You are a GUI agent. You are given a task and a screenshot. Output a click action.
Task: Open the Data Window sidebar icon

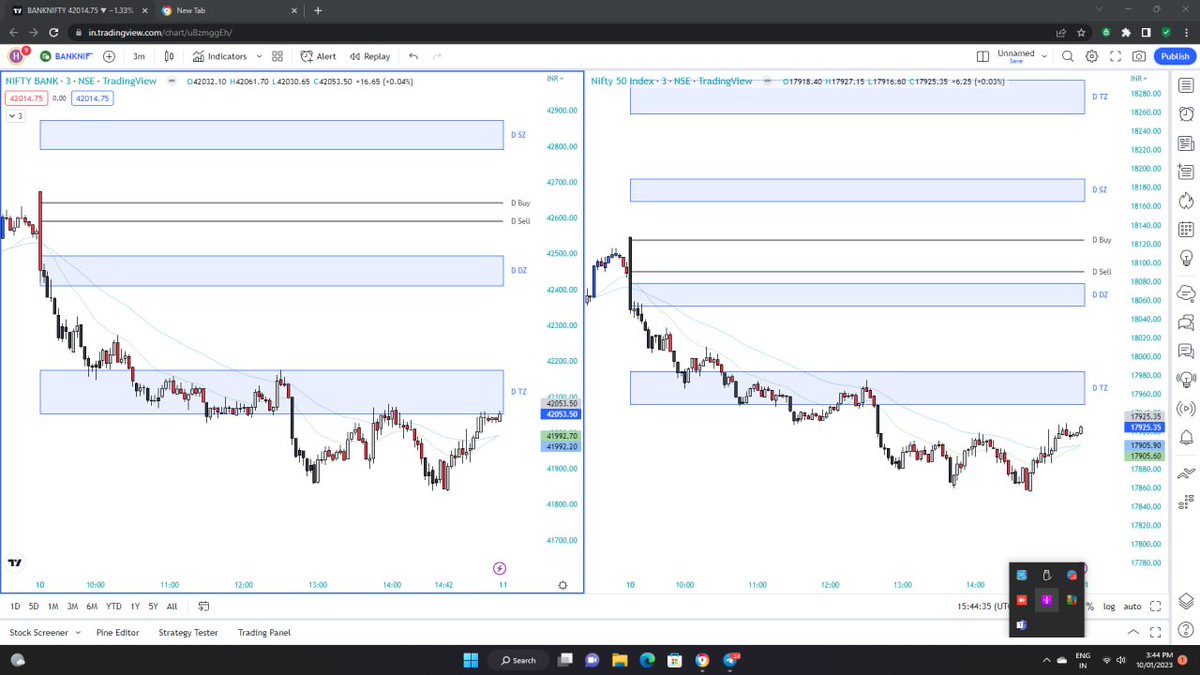tap(1187, 174)
